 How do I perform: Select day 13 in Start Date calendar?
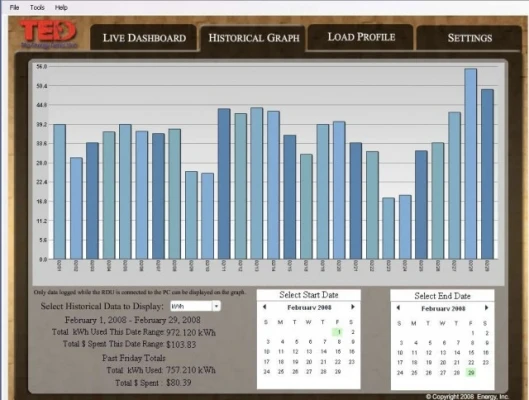tap(309, 351)
